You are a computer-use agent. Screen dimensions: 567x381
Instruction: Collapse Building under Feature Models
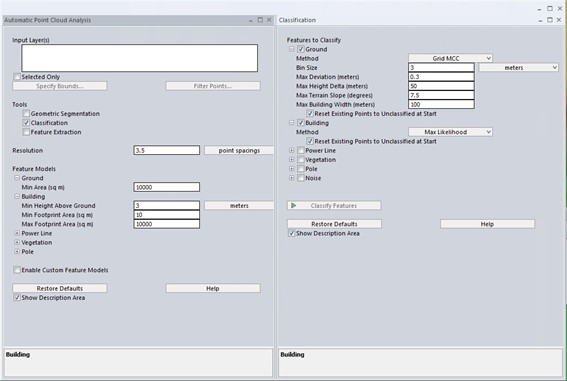click(17, 196)
